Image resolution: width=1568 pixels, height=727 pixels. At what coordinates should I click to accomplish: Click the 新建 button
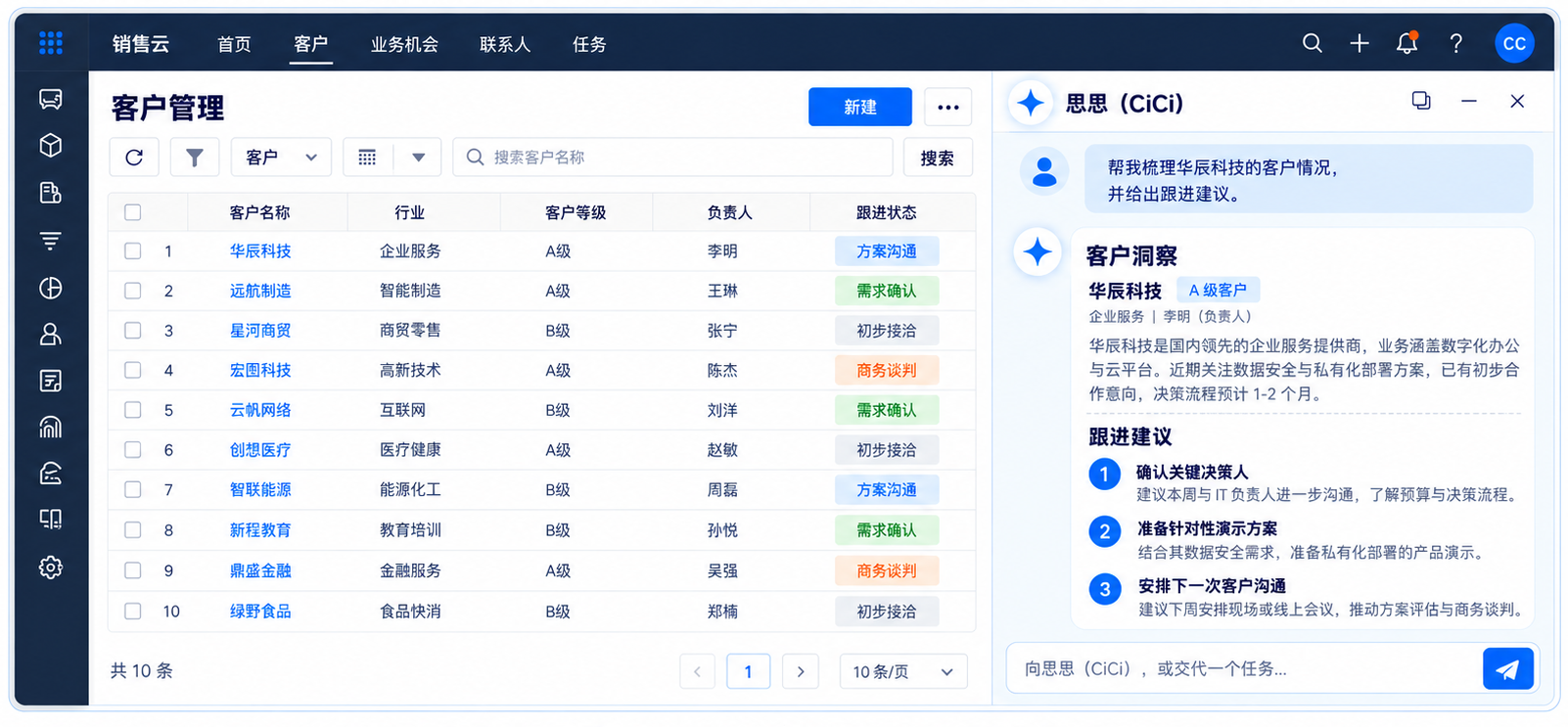click(860, 107)
